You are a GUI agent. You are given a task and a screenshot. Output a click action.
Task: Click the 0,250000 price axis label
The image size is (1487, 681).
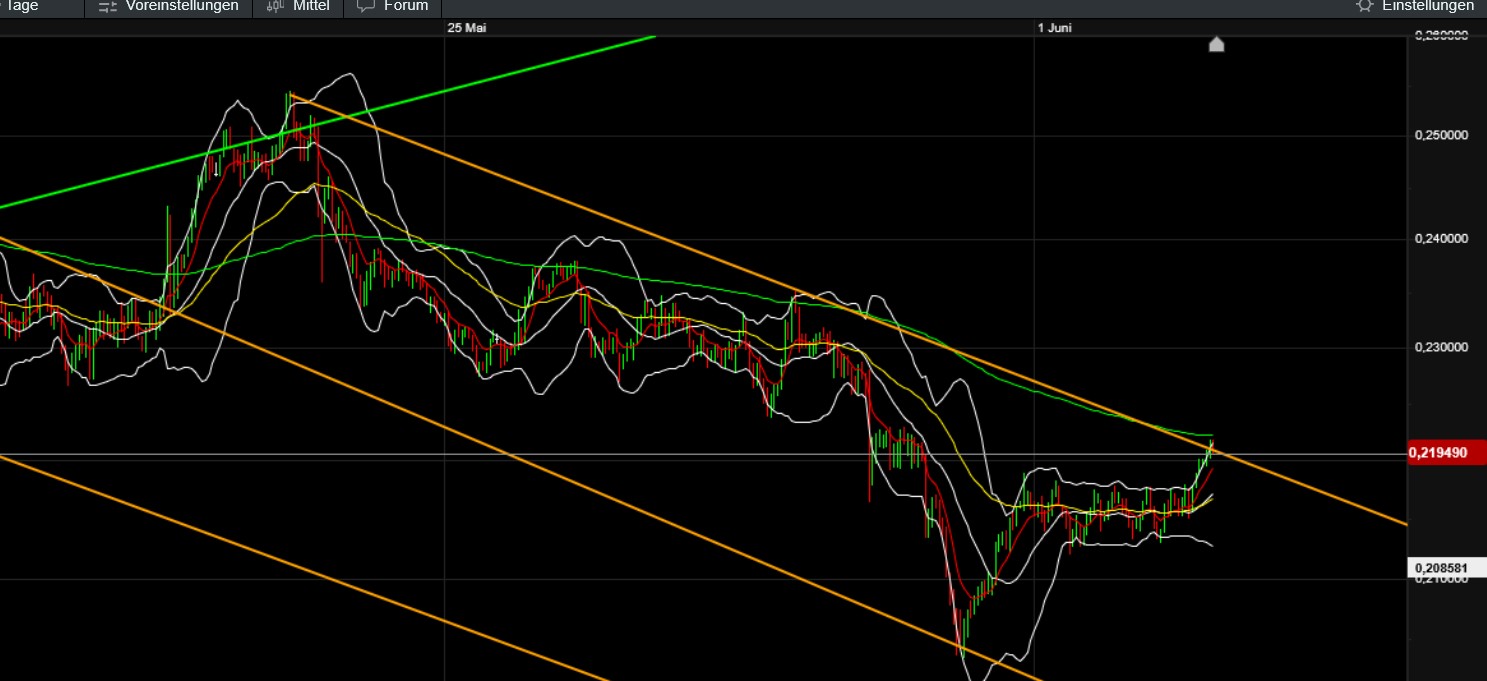(x=1441, y=135)
